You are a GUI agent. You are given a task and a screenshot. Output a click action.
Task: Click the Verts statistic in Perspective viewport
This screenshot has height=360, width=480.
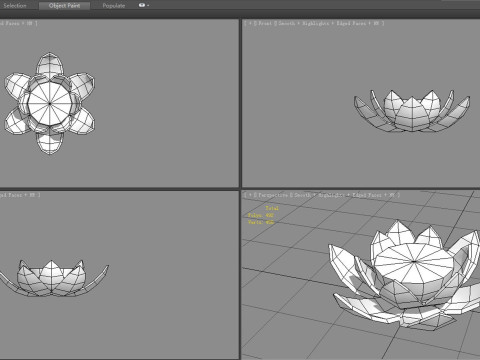point(261,222)
